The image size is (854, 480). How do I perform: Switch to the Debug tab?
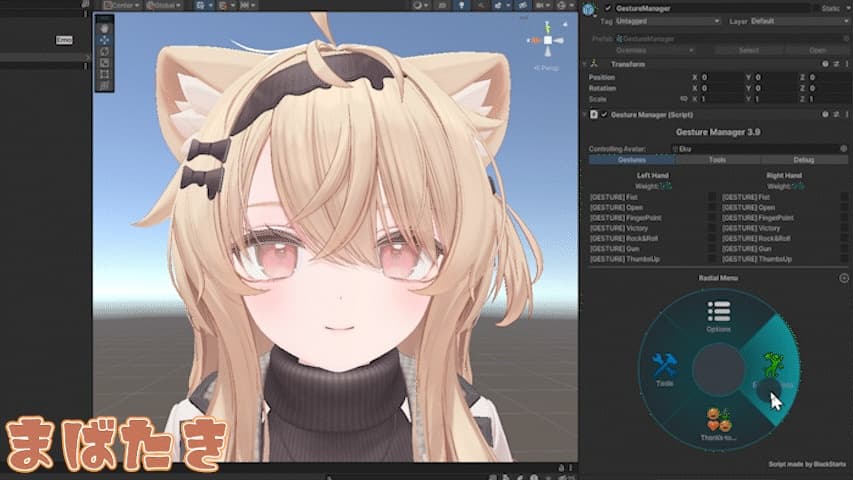point(804,160)
